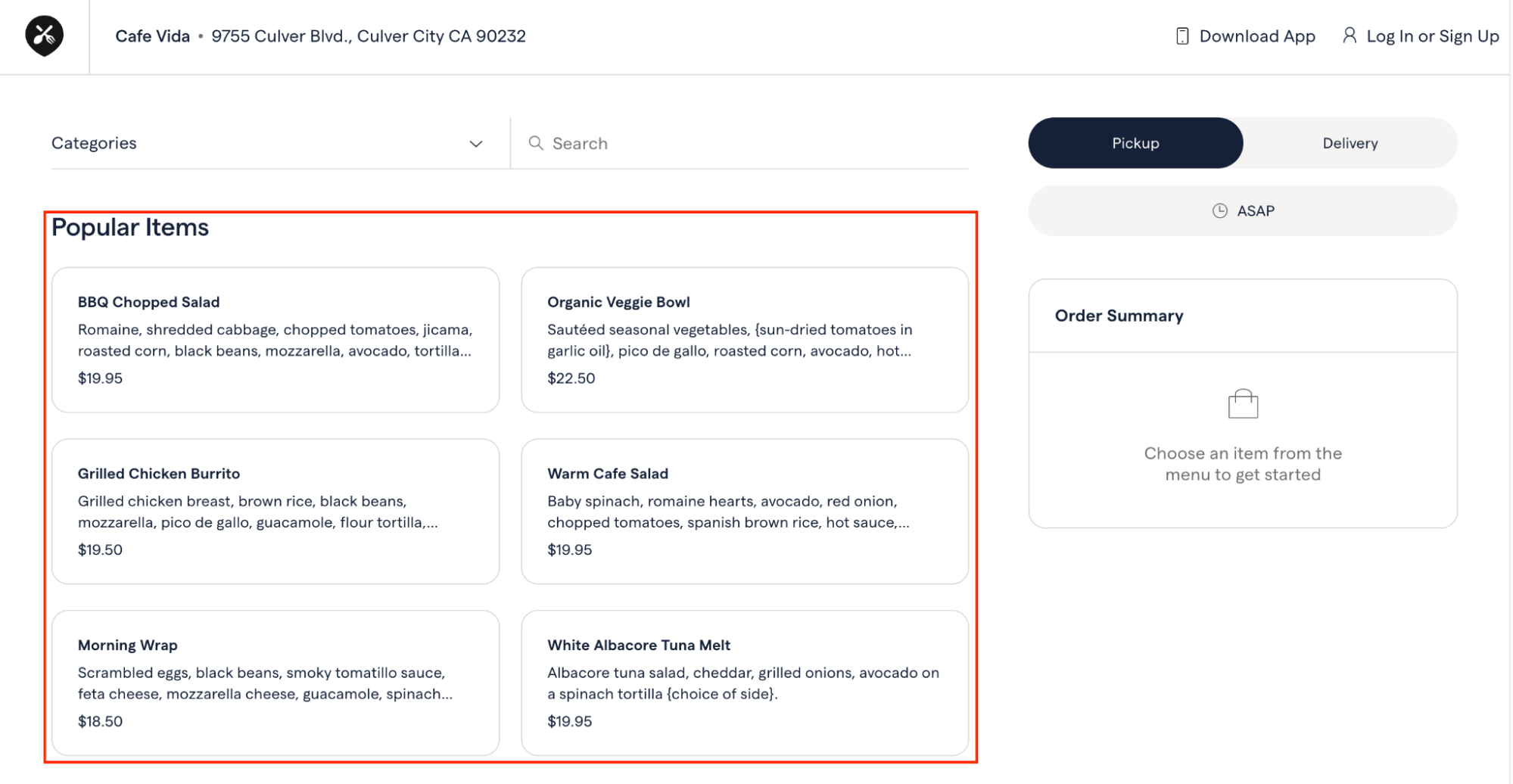Click the restaurant fork-and-knife logo icon
The height and width of the screenshot is (784, 1513).
point(44,36)
